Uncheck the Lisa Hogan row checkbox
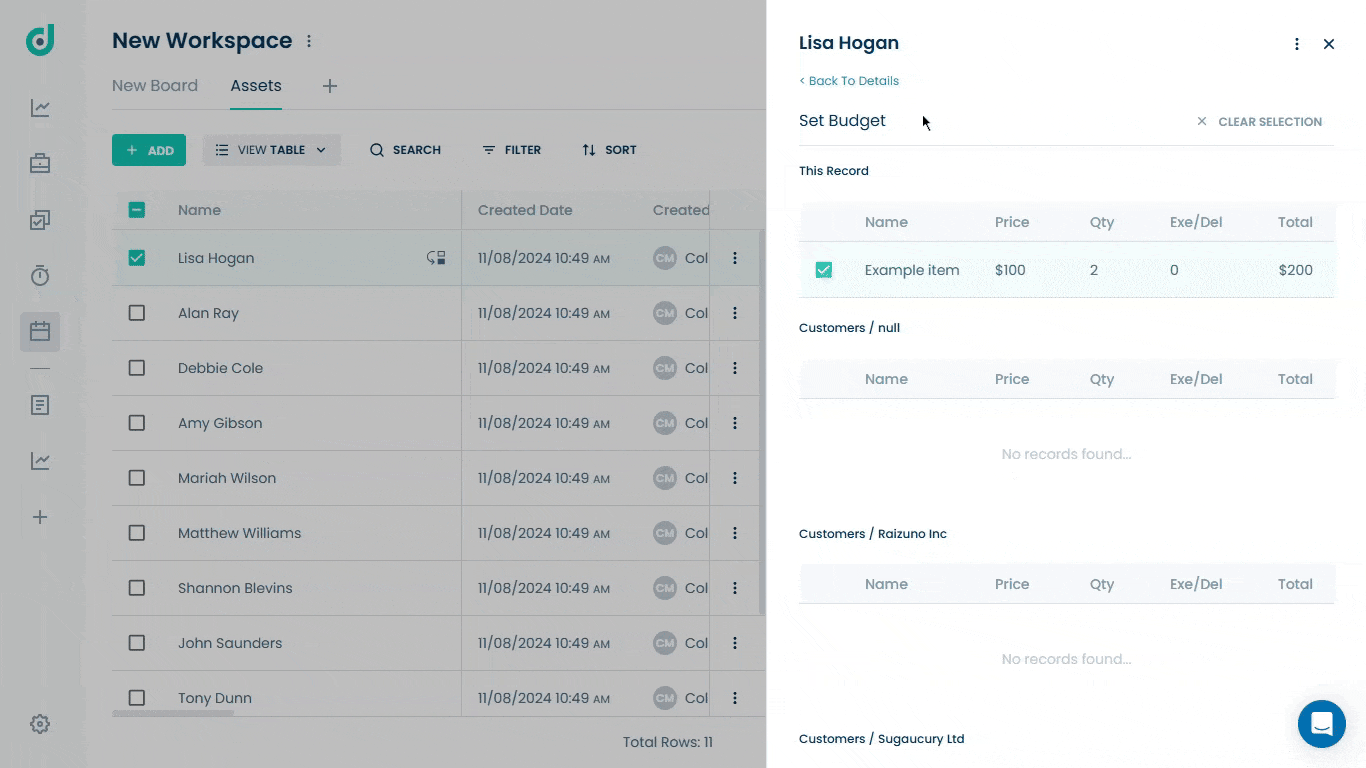 [137, 258]
